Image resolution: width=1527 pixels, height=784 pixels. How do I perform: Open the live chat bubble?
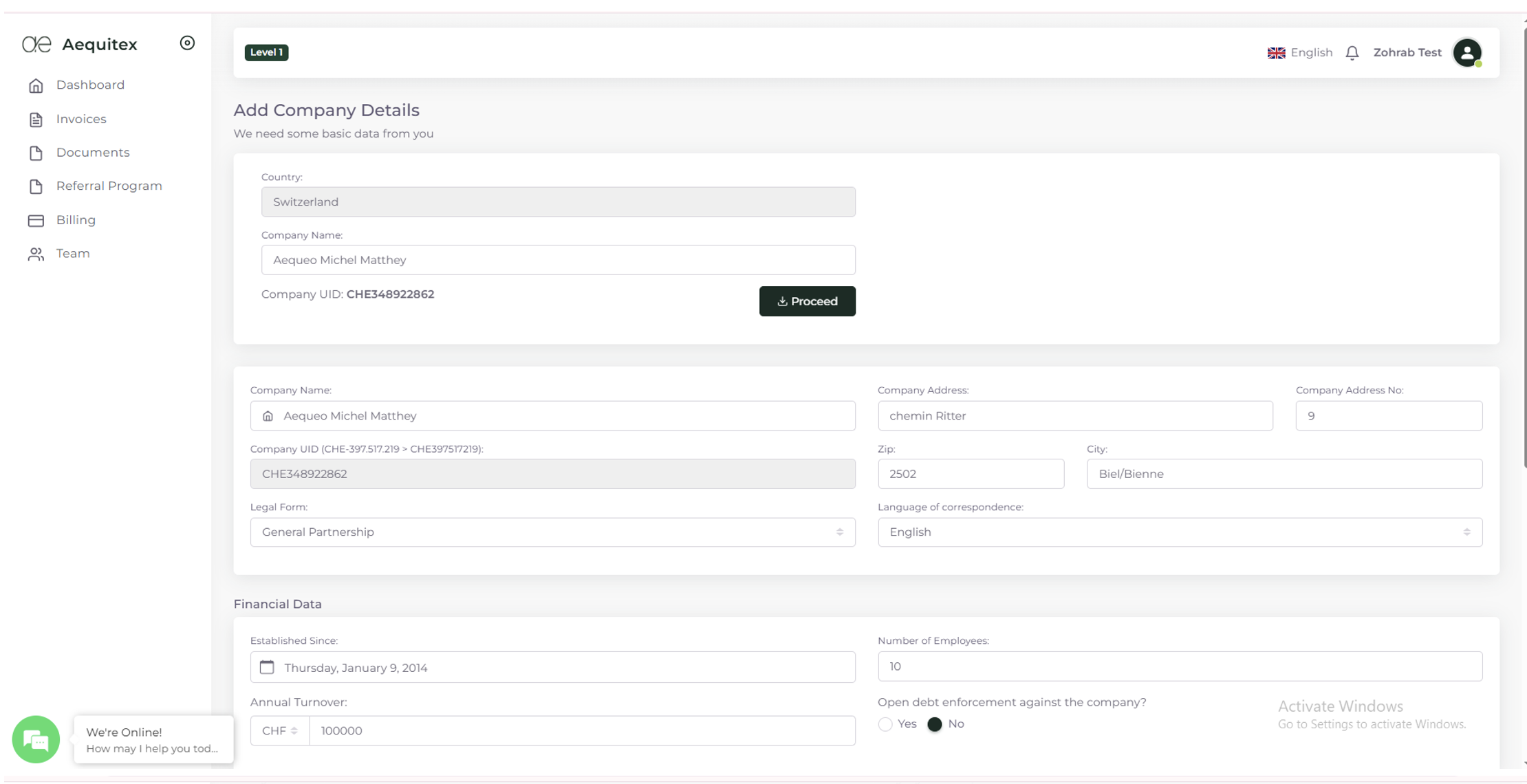pyautogui.click(x=36, y=739)
